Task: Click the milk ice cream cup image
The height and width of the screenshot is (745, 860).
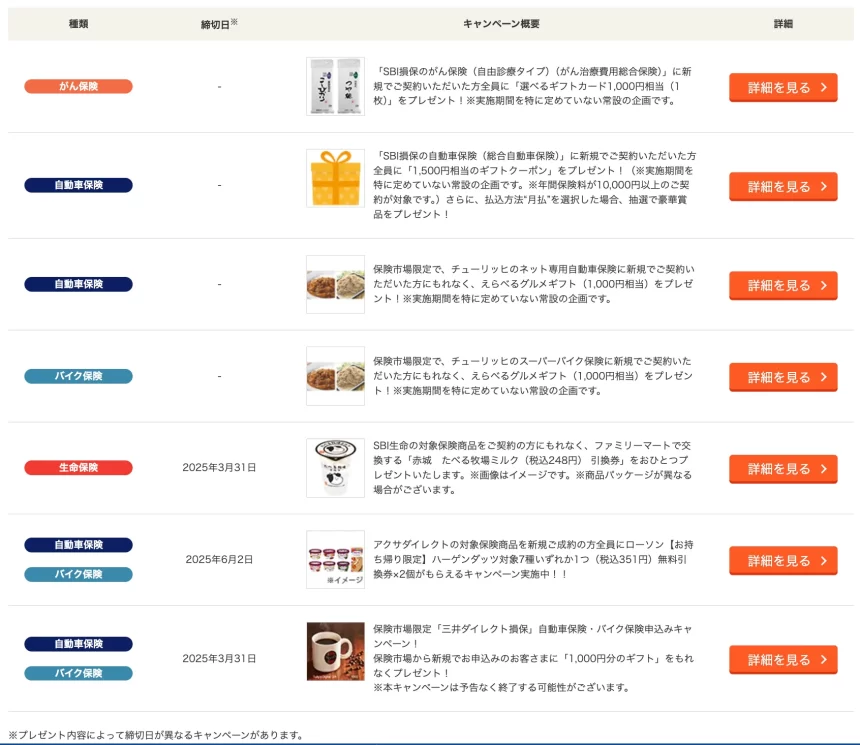Action: click(x=335, y=467)
